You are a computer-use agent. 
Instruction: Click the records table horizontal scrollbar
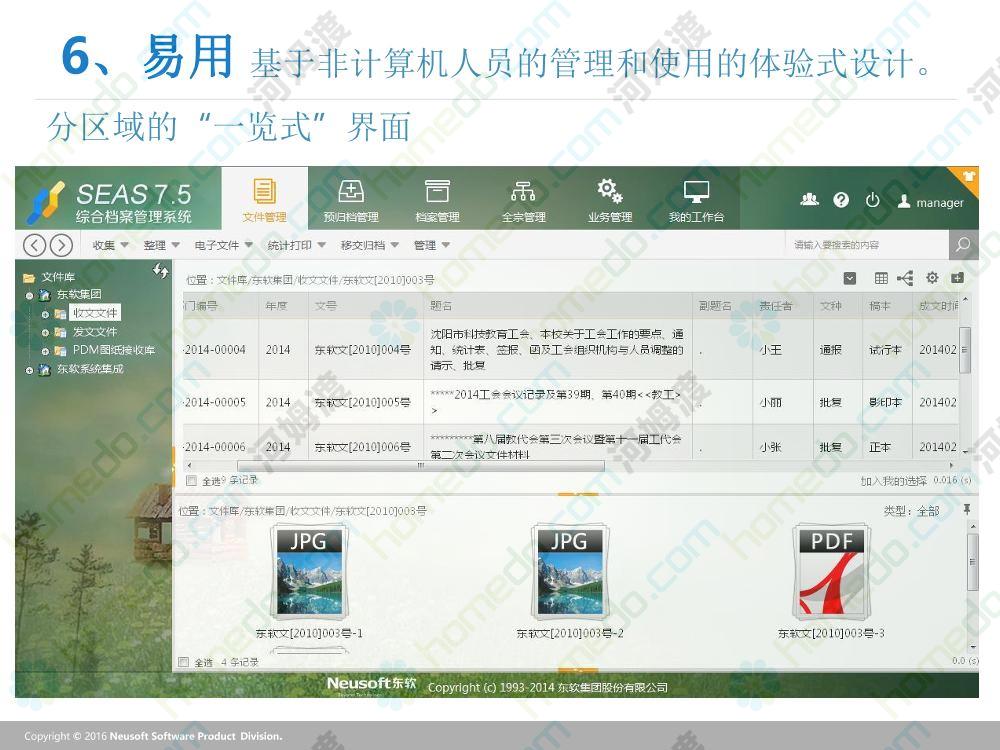click(x=422, y=466)
